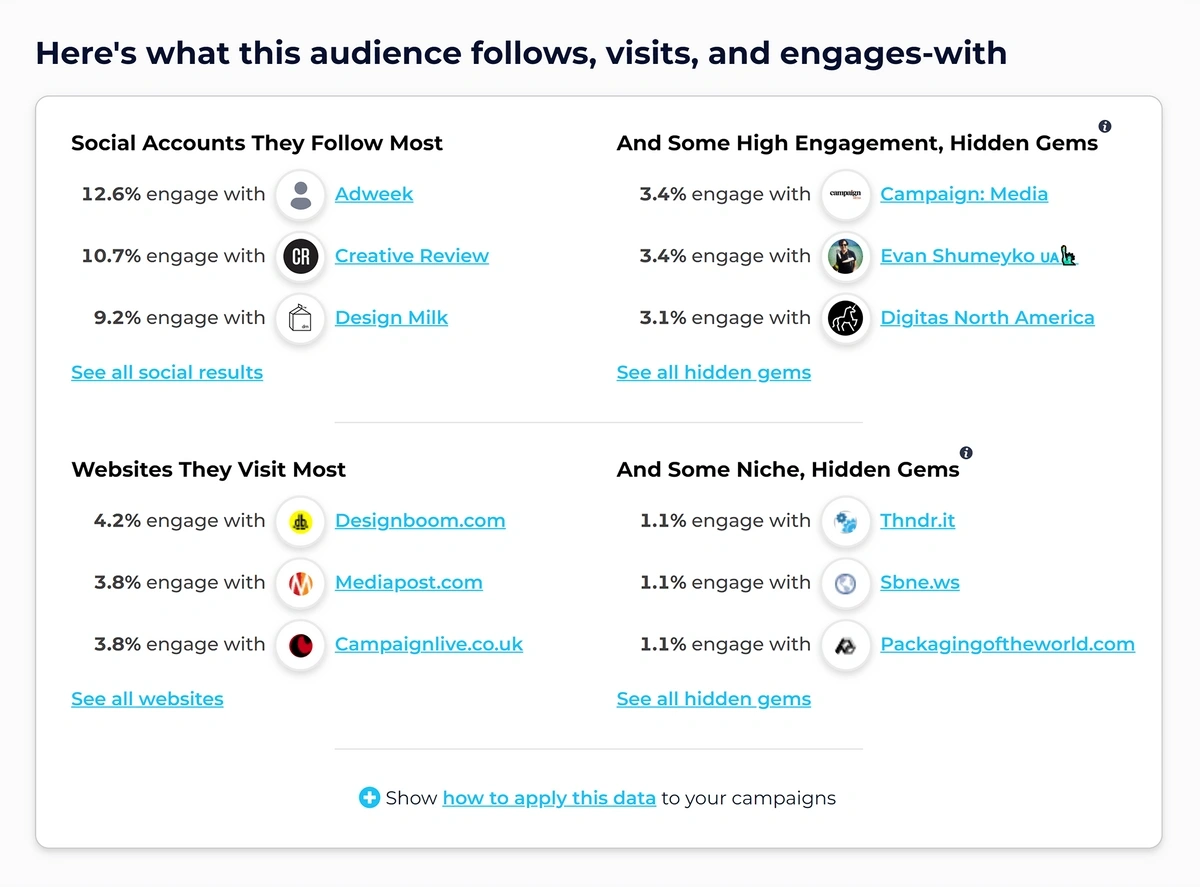Open the See all websites link

click(147, 699)
